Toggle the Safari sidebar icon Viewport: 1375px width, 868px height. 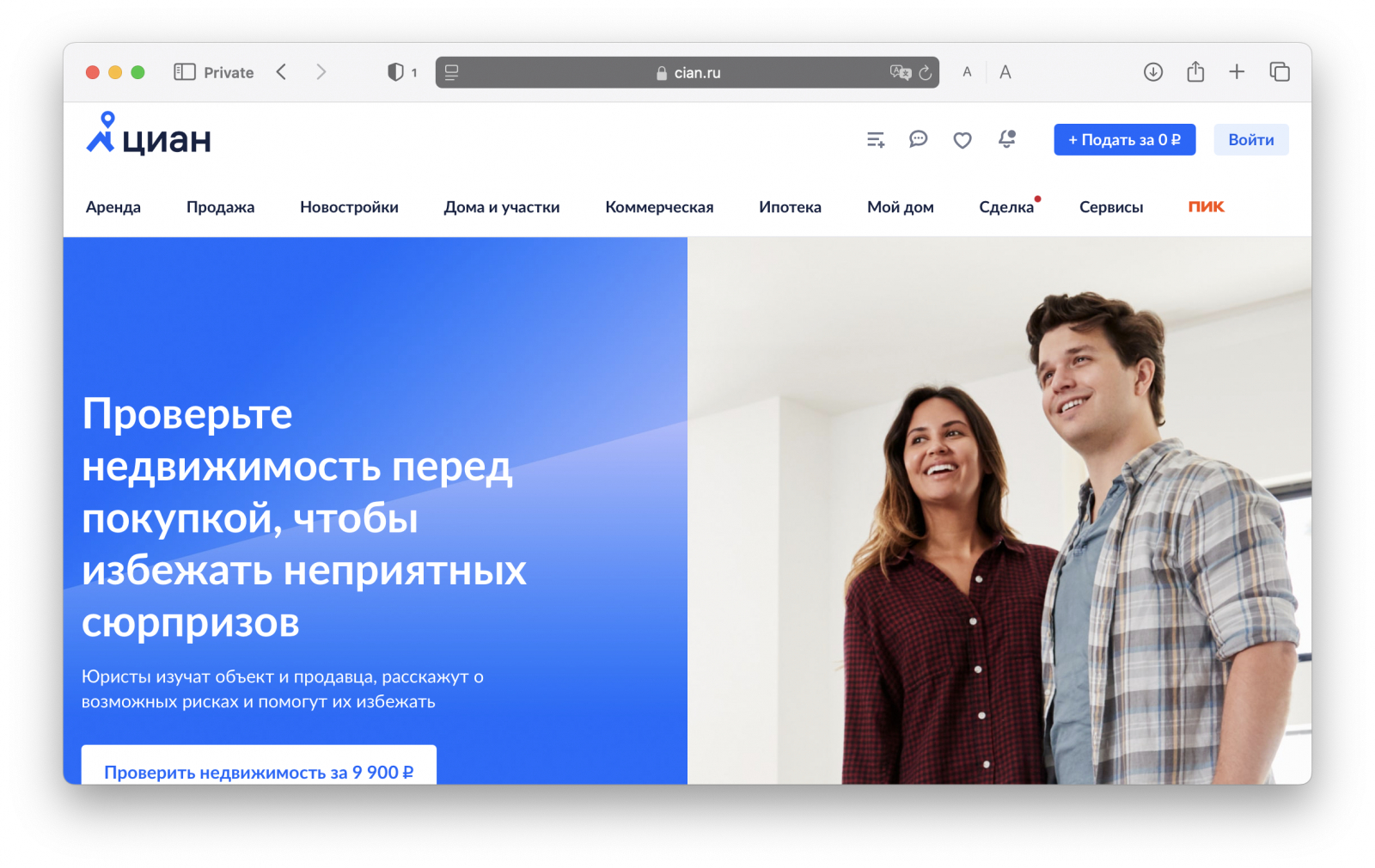point(185,72)
